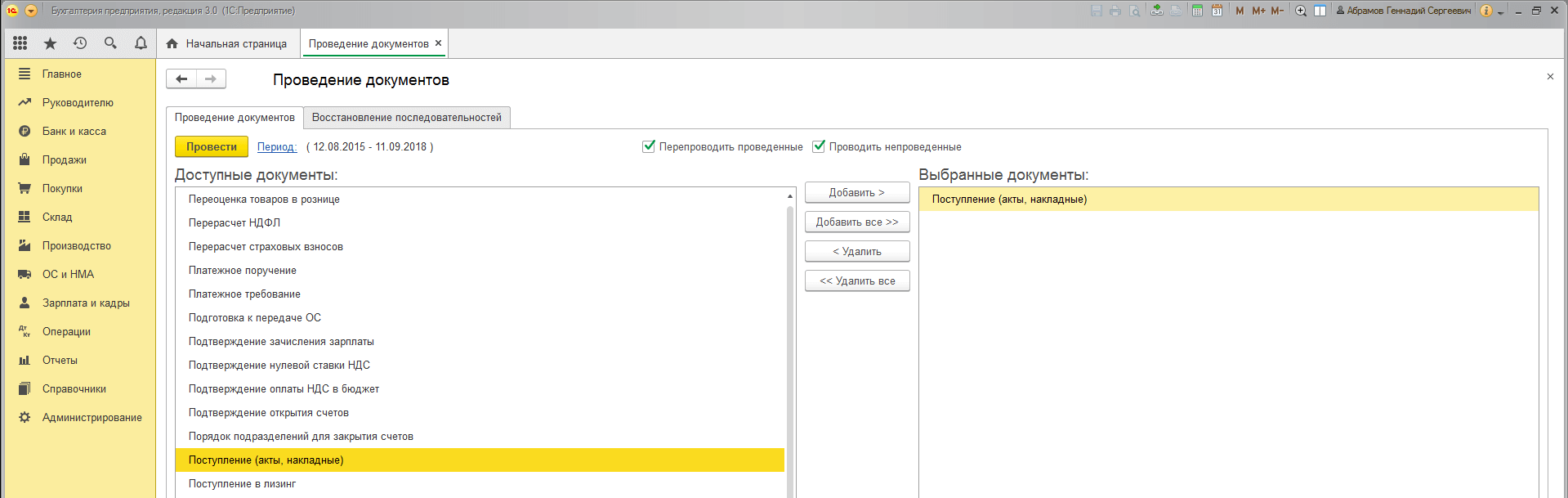Click the available documents list scrollbar

coord(790,343)
